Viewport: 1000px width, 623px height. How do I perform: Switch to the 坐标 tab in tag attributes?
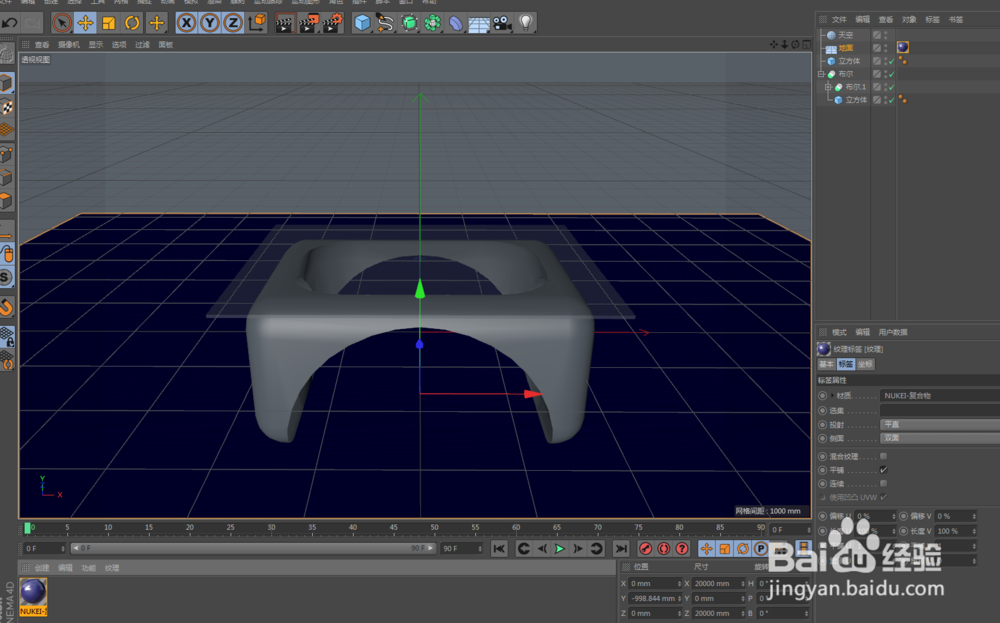pyautogui.click(x=867, y=364)
